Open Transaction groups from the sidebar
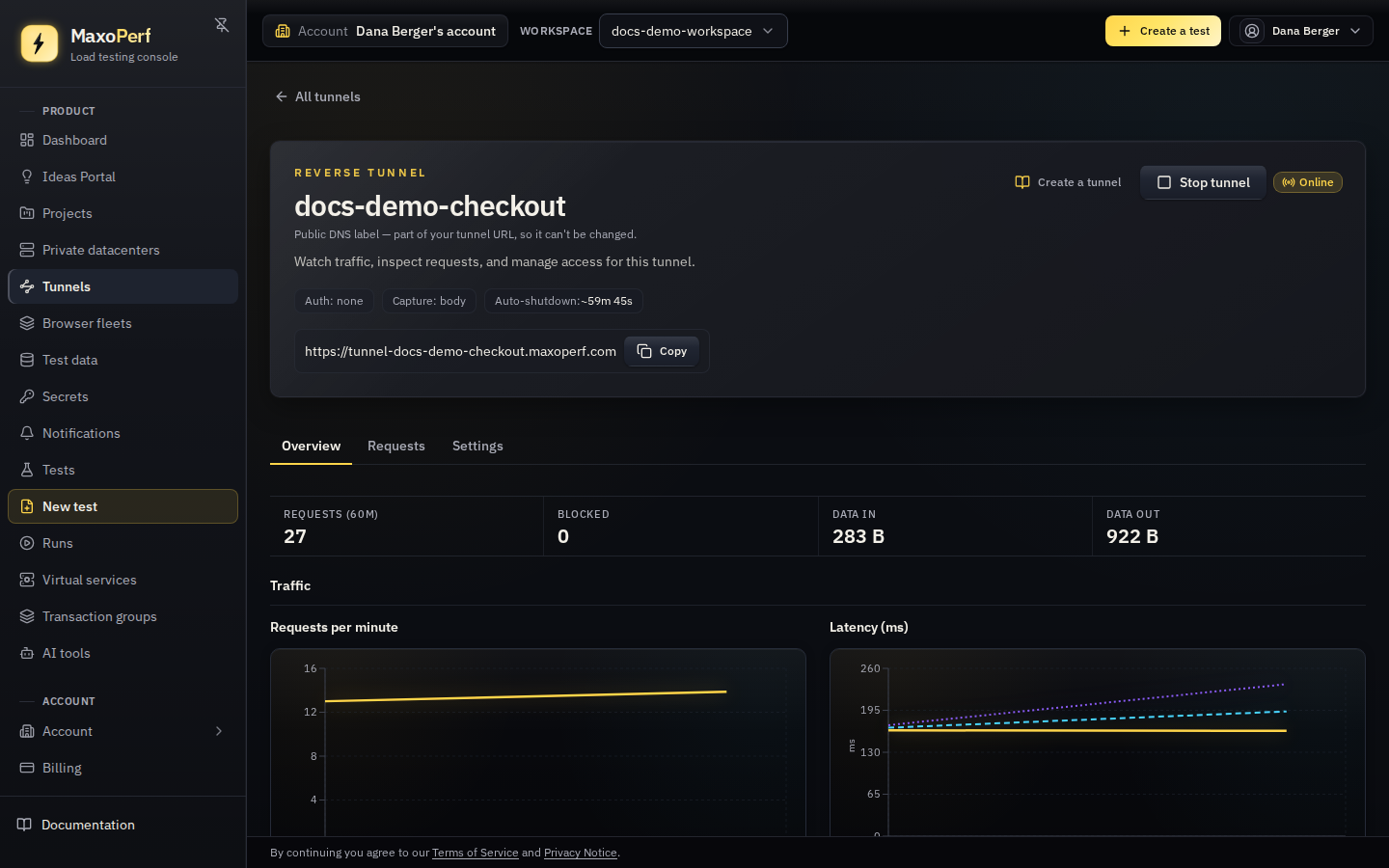Image resolution: width=1389 pixels, height=868 pixels. pyautogui.click(x=123, y=616)
